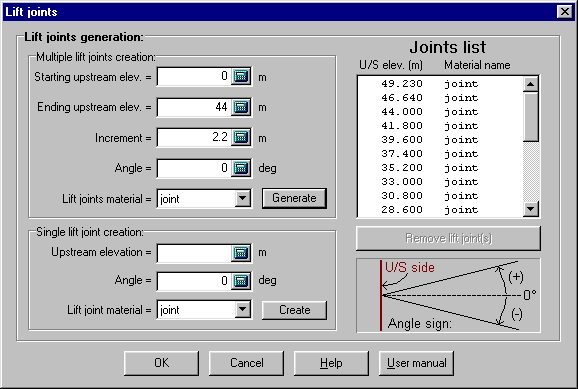Select the 41.800 joint row

click(x=440, y=126)
